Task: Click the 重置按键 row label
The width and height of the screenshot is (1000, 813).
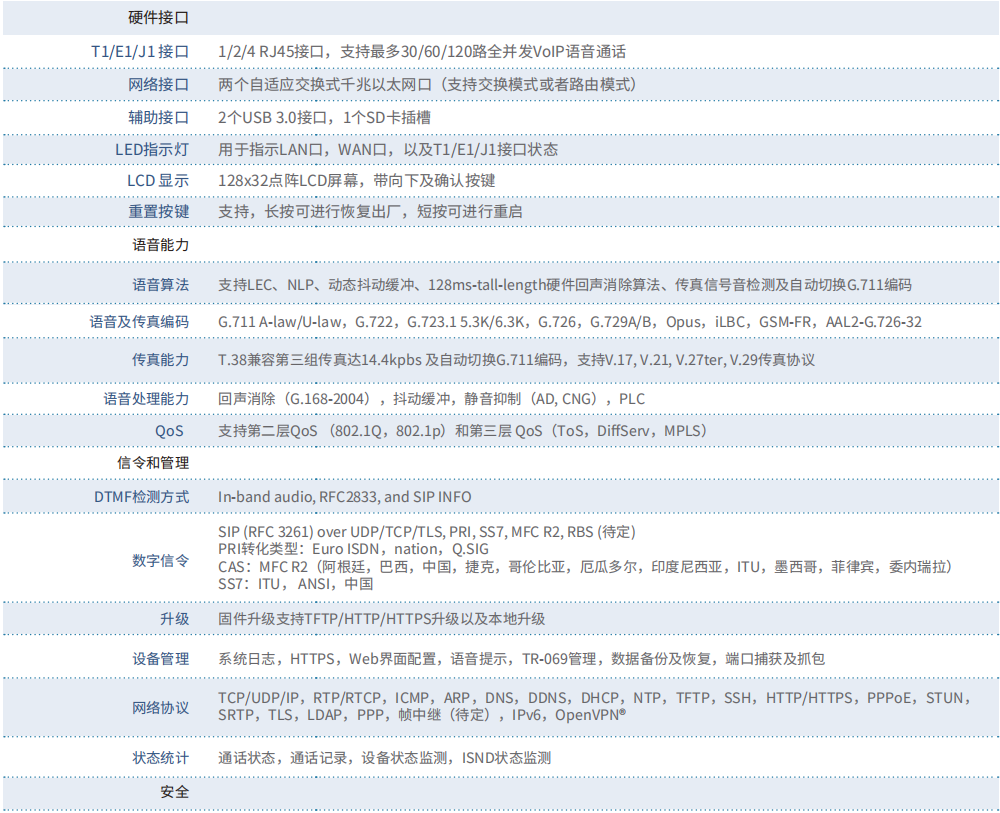Action: 159,212
